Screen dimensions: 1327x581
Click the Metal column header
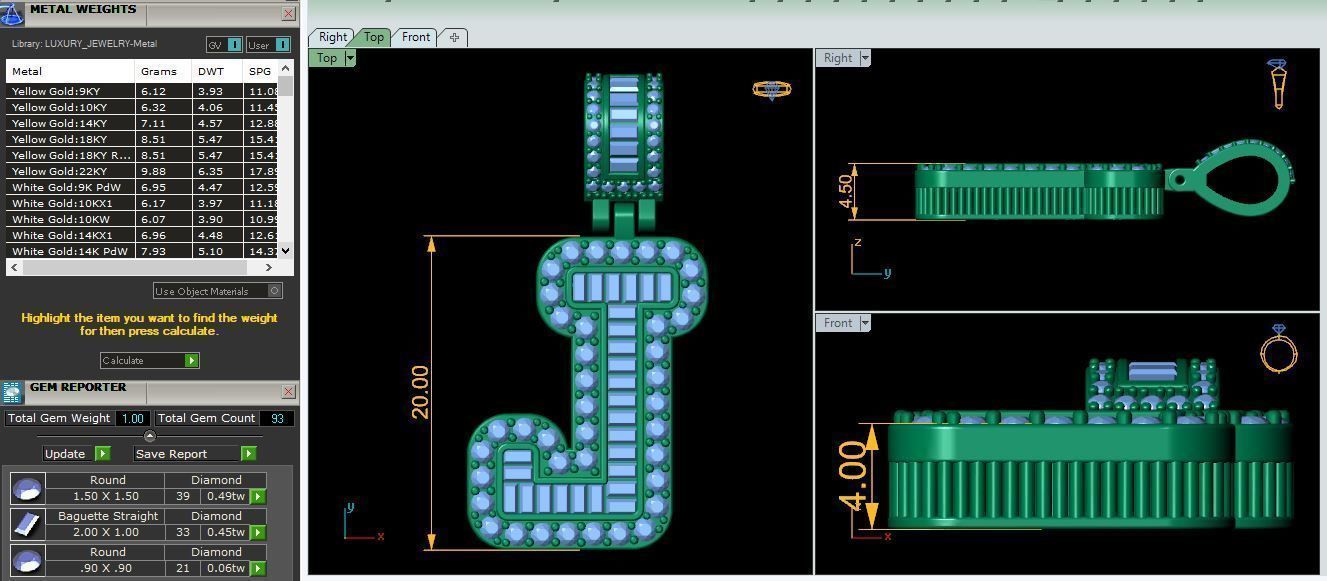[70, 71]
